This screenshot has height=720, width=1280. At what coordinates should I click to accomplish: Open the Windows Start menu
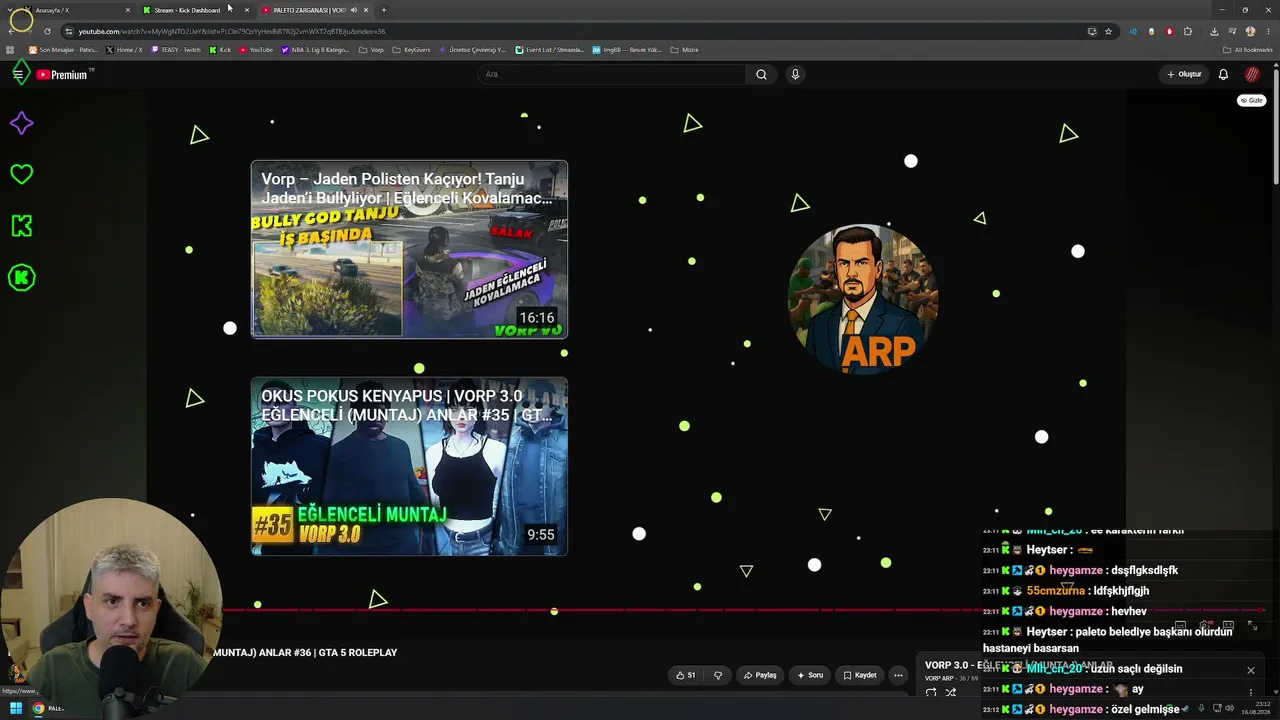tap(15, 708)
